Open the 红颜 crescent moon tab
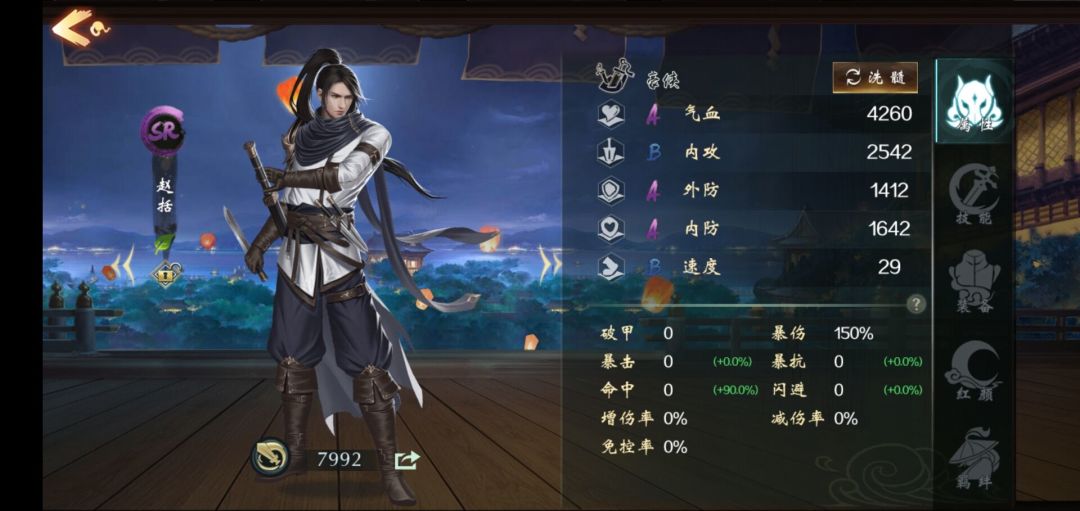Image resolution: width=1080 pixels, height=511 pixels. click(975, 370)
